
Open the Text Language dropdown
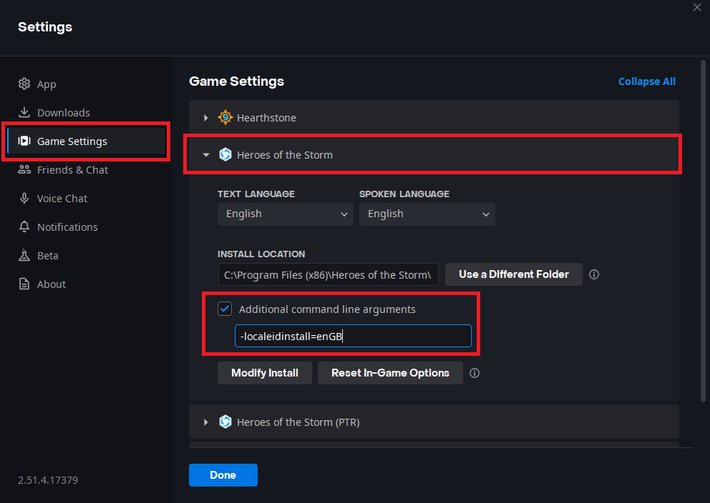[285, 214]
